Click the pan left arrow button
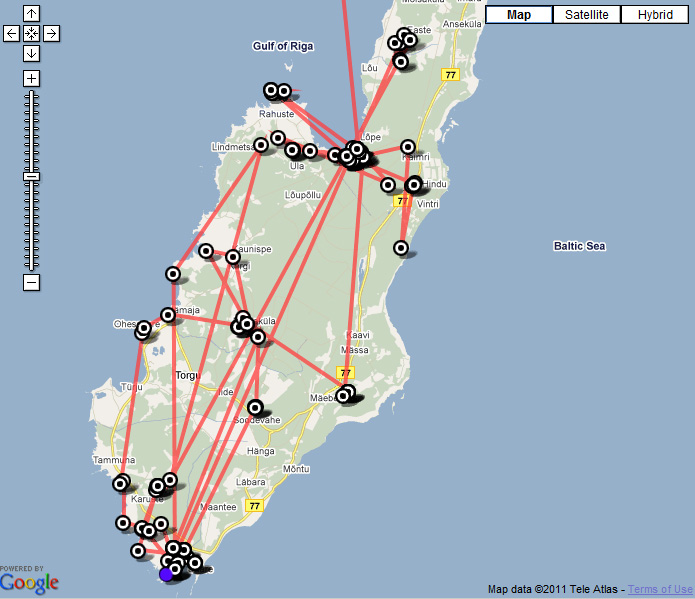Viewport: 695px width, 599px height. click(x=12, y=33)
